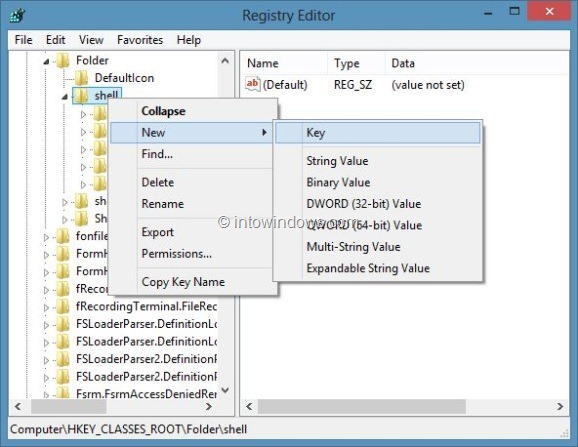Select Expandable String Value
This screenshot has width=578, height=447.
[378, 268]
